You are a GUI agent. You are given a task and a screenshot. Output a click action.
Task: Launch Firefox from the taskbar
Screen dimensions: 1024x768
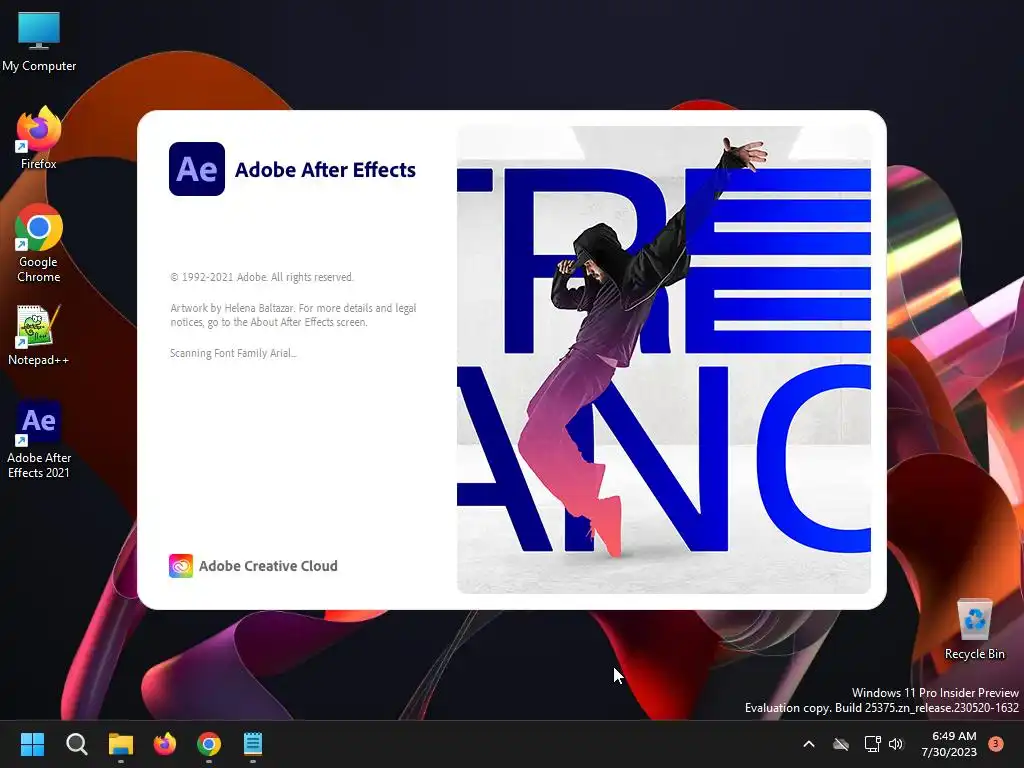(x=165, y=744)
